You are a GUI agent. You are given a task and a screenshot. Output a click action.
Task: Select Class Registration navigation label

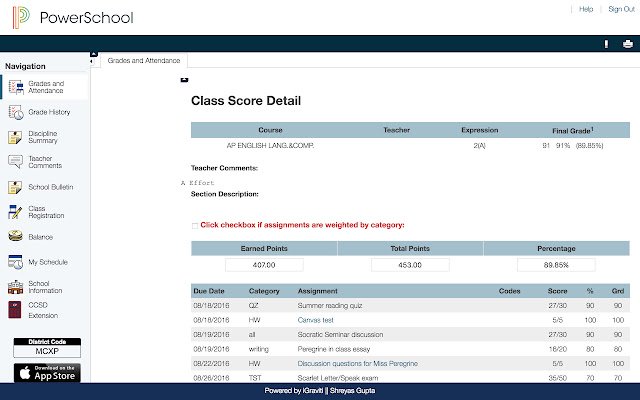point(46,212)
